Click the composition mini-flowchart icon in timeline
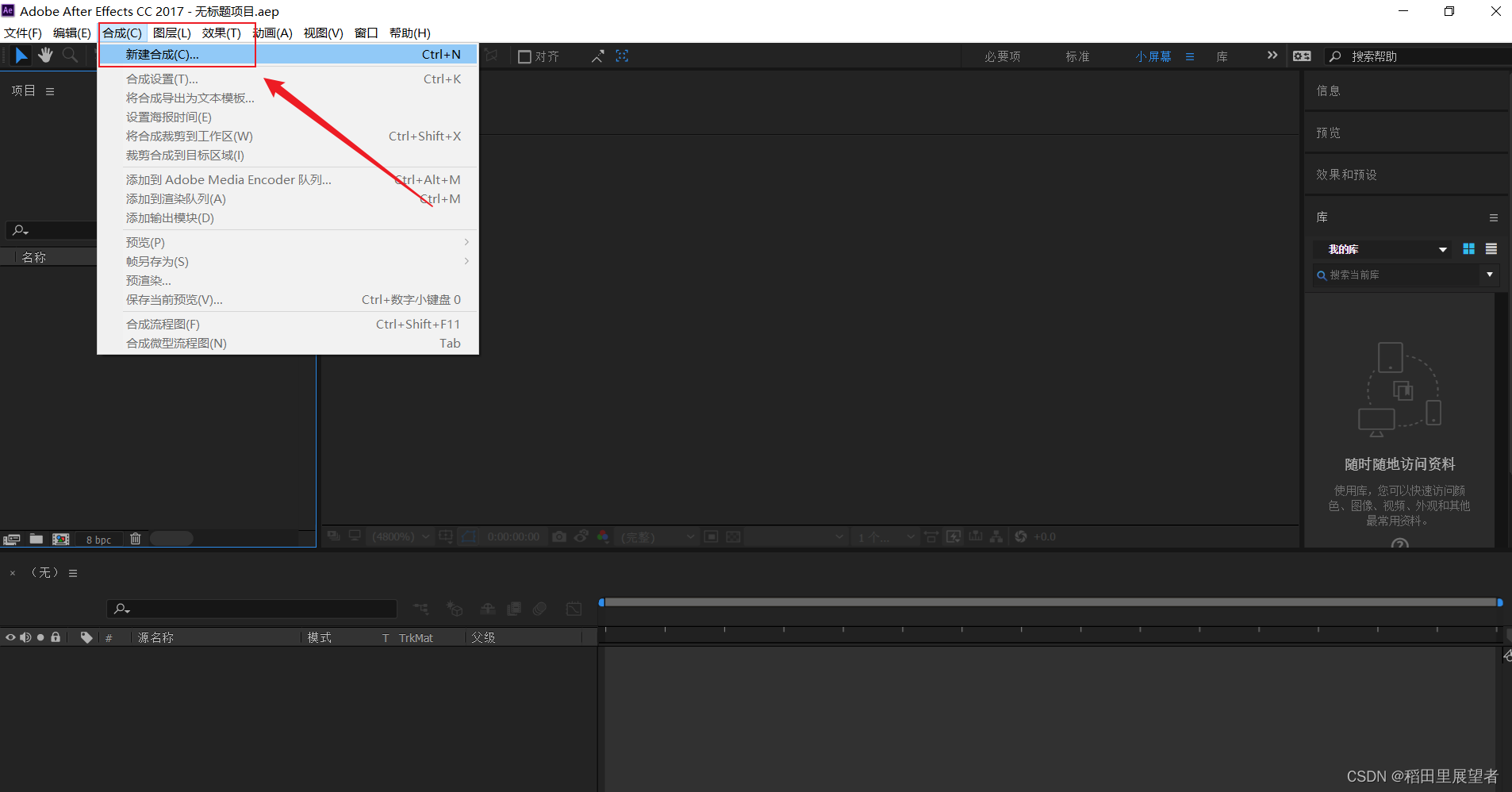 point(420,609)
